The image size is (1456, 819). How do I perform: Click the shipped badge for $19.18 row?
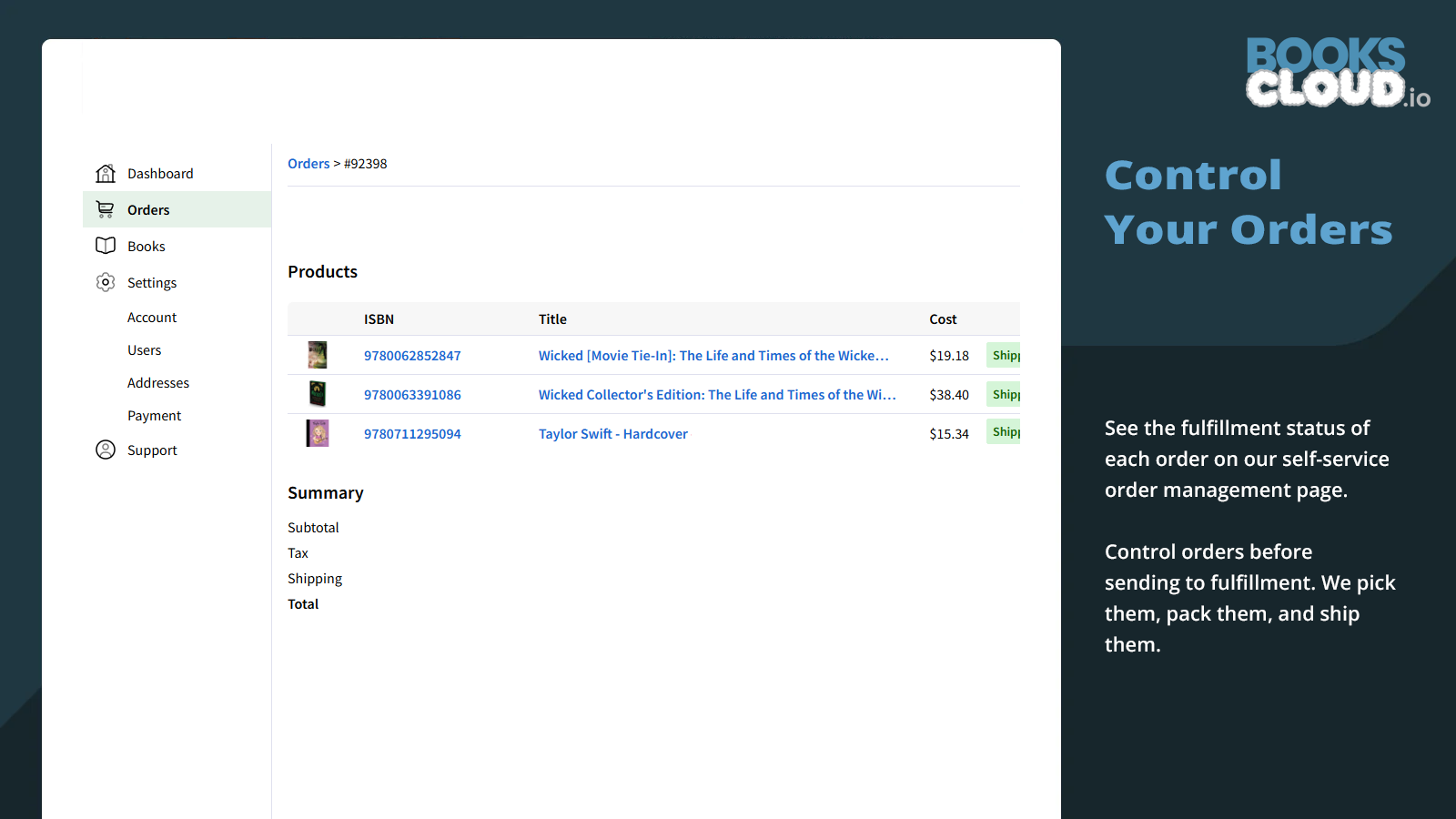(x=1004, y=355)
